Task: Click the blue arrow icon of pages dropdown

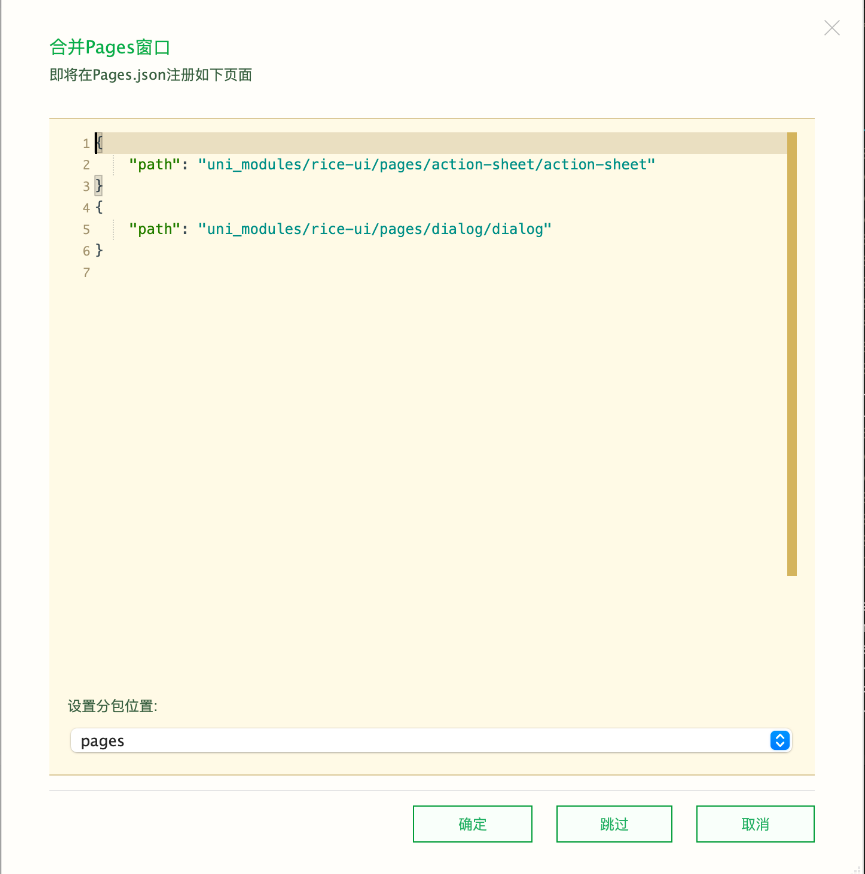Action: (780, 741)
